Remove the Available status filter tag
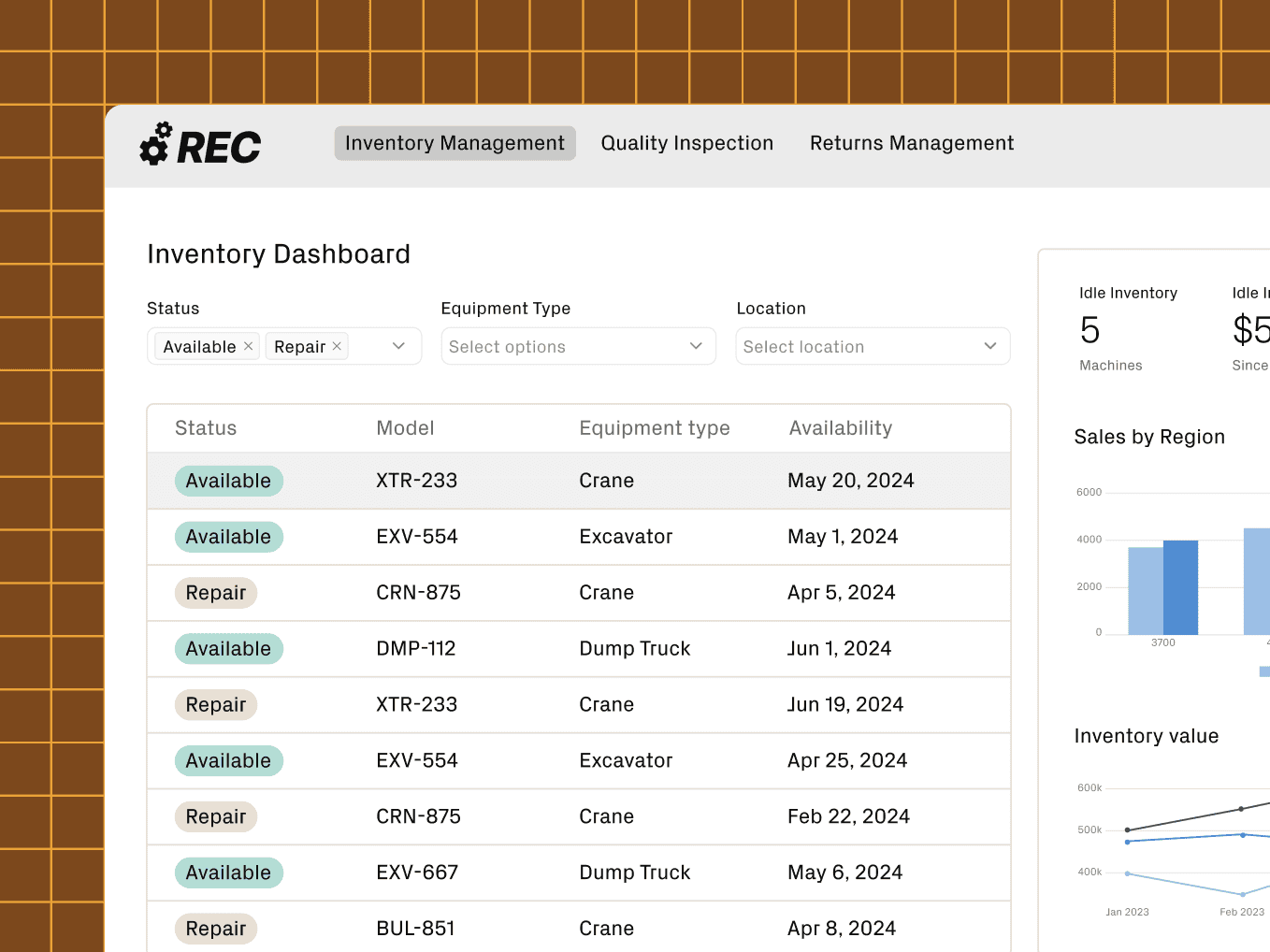The height and width of the screenshot is (952, 1270). click(x=248, y=346)
